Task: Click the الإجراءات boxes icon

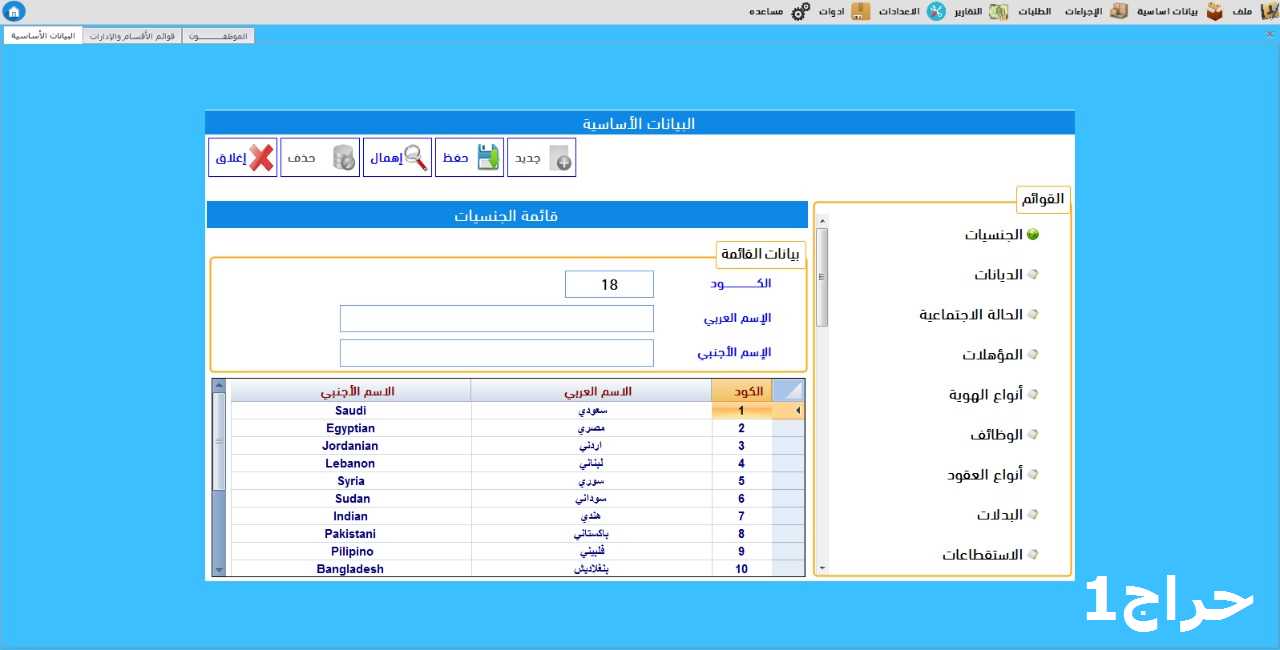Action: 1118,11
